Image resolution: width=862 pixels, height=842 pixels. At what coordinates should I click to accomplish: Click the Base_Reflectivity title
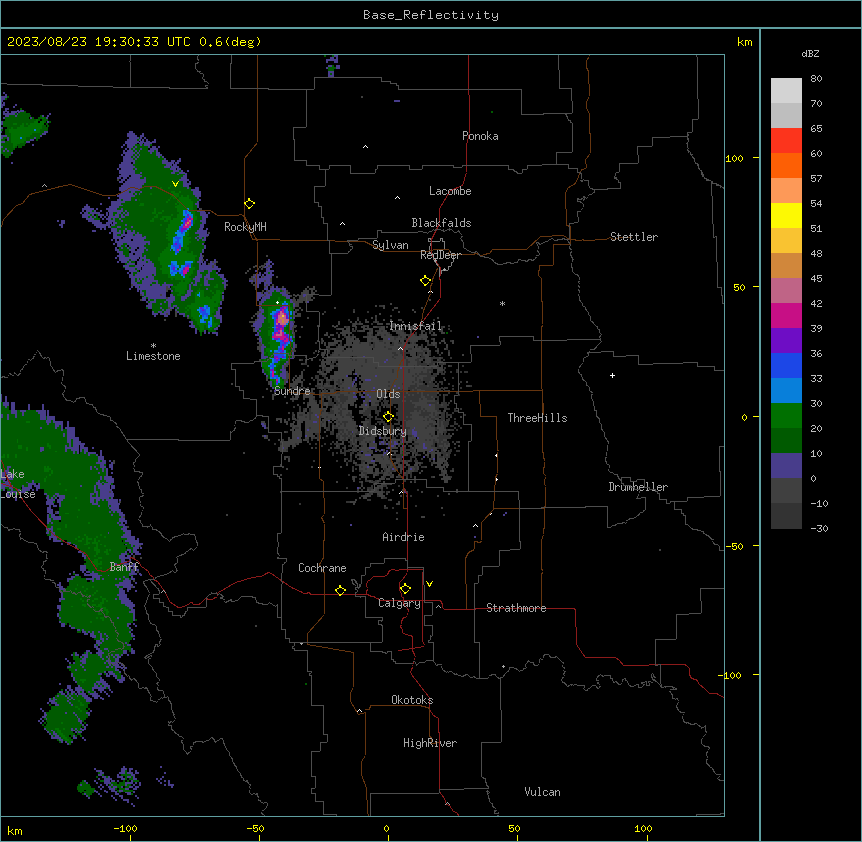coord(431,15)
